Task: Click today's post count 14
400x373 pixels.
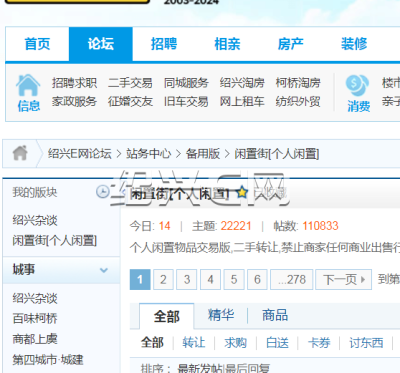Action: (x=164, y=226)
